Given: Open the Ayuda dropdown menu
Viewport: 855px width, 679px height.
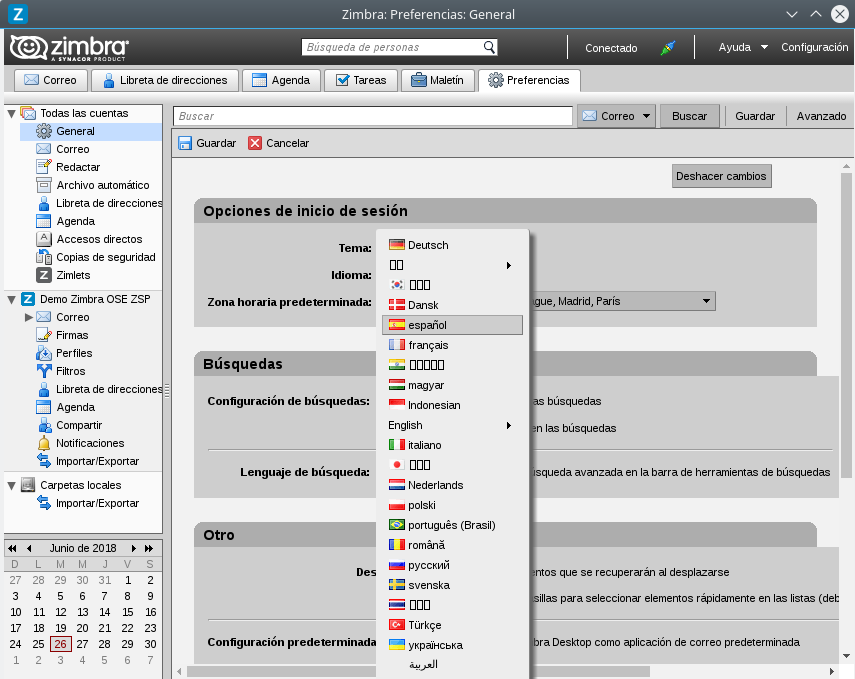Looking at the screenshot, I should [743, 47].
